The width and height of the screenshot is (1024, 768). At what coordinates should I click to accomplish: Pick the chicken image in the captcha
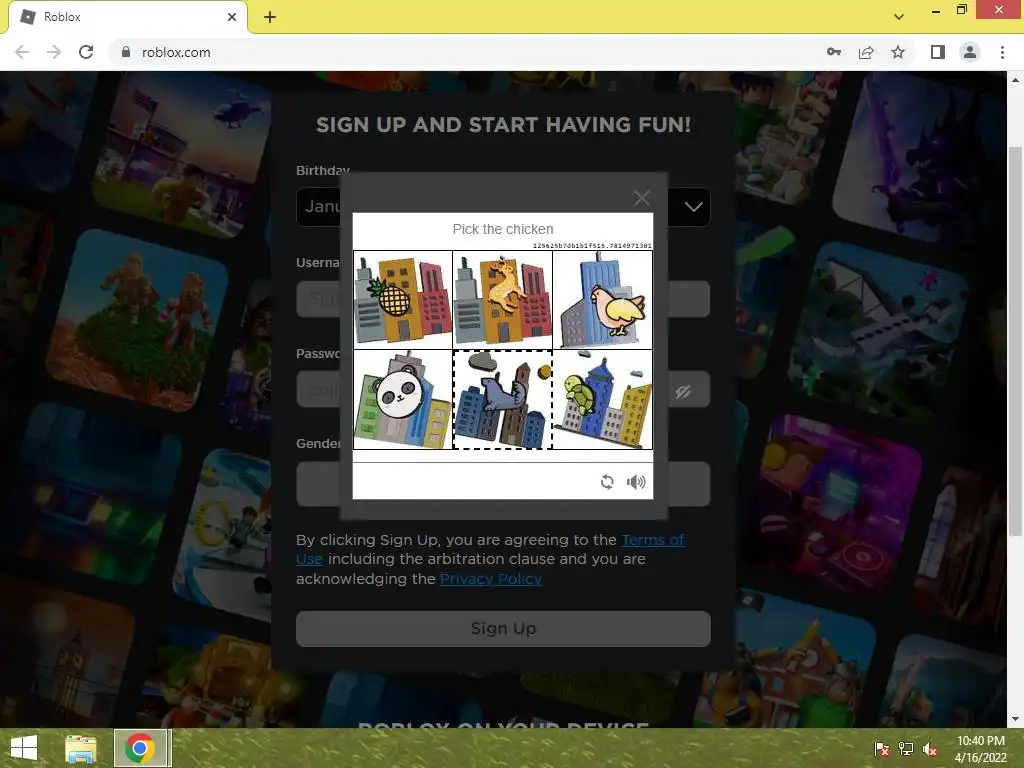602,300
